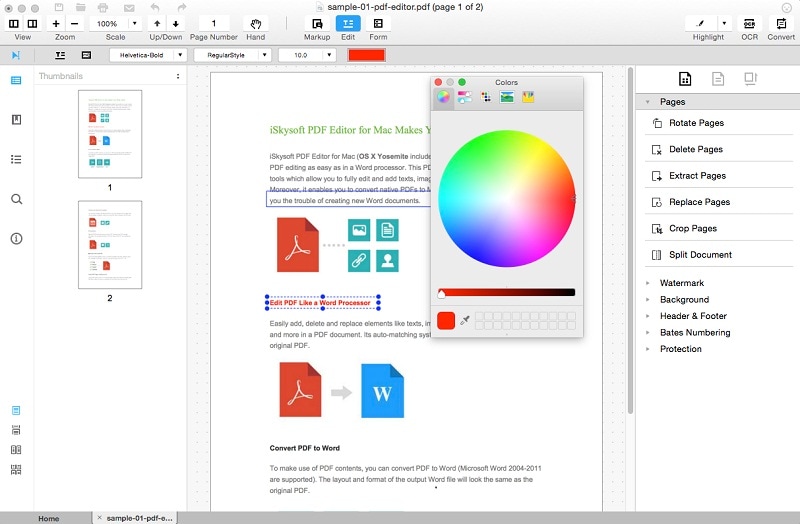Adjust the brightness slider in Colors
Viewport: 800px width, 524px height.
tap(507, 292)
